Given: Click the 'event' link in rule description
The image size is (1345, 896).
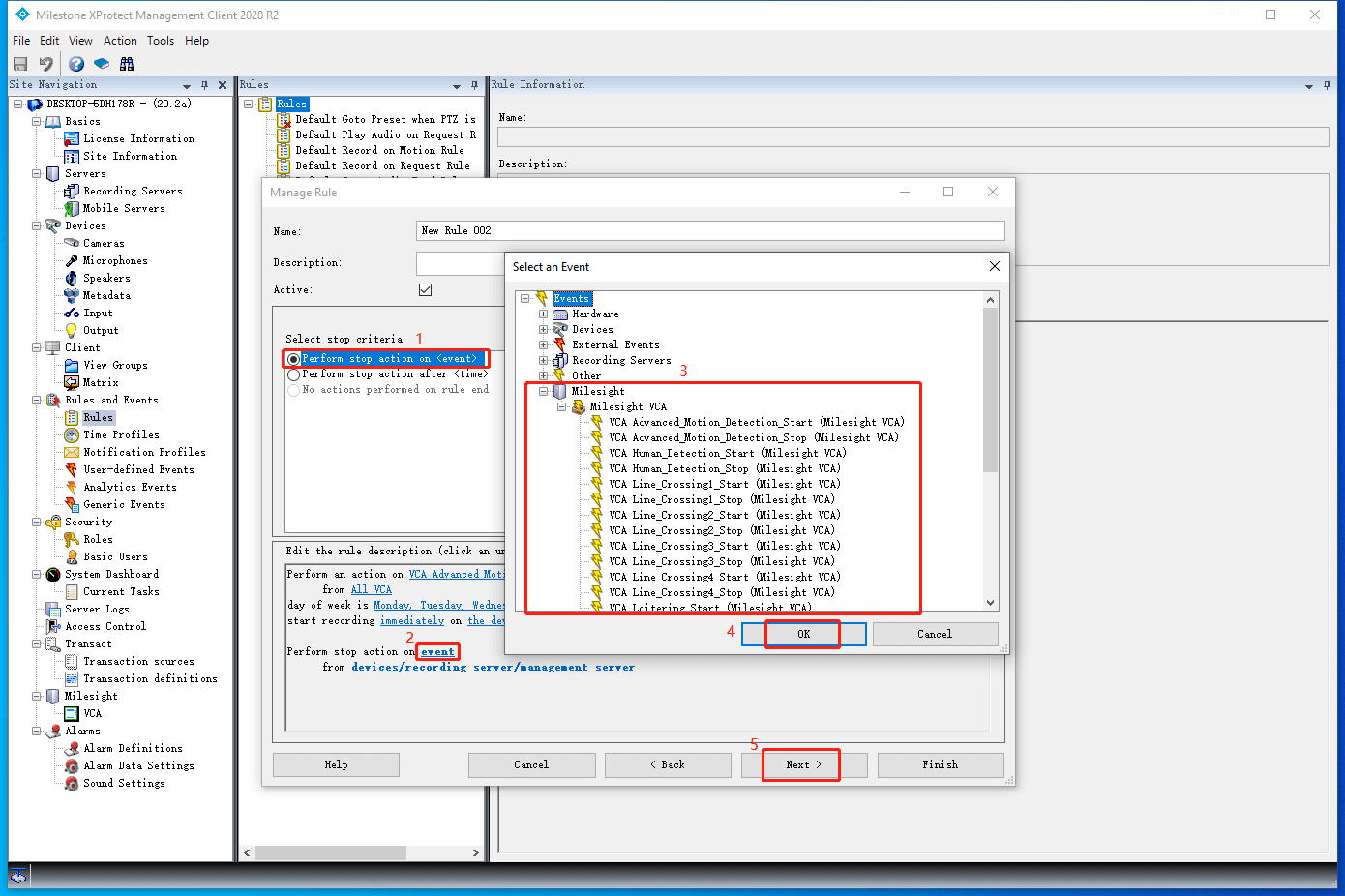Looking at the screenshot, I should 438,651.
